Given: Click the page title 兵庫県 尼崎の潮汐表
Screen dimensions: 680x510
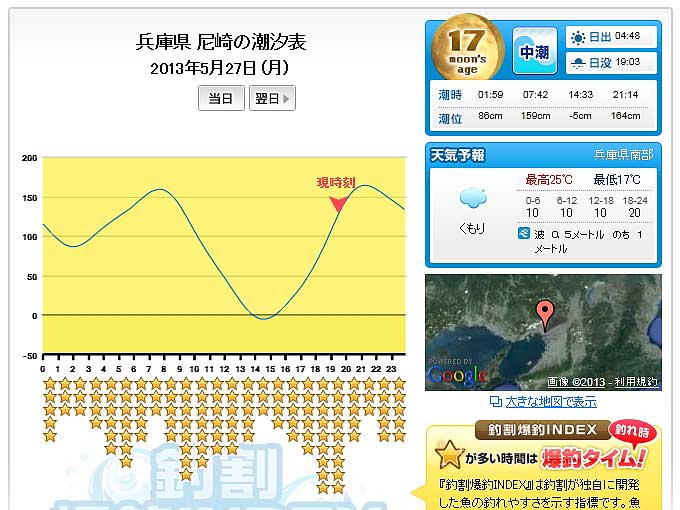Looking at the screenshot, I should tap(221, 42).
